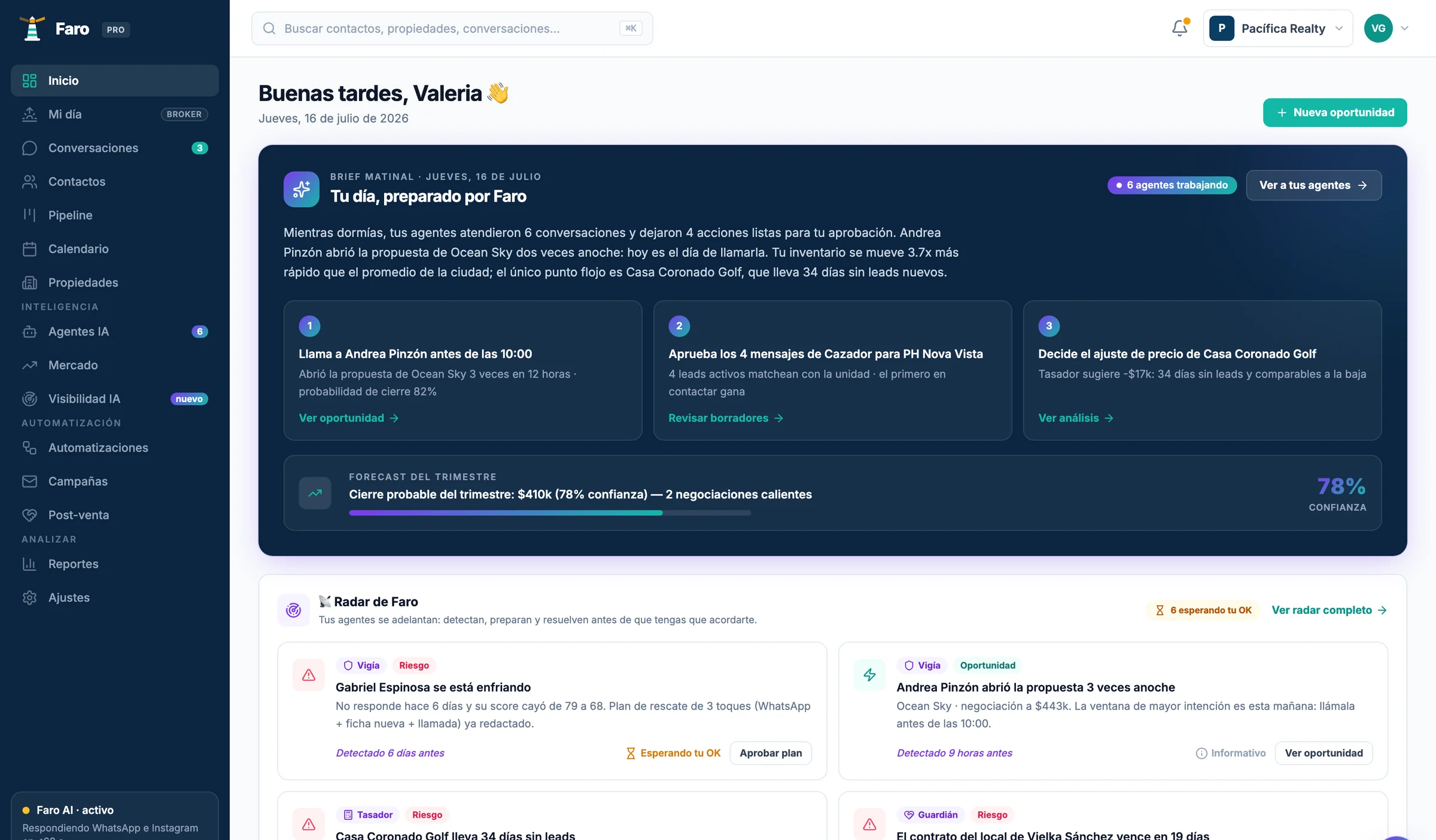Click the 6 agentes trabajando badge
Screen dimensions: 1436x840
(x=1172, y=185)
